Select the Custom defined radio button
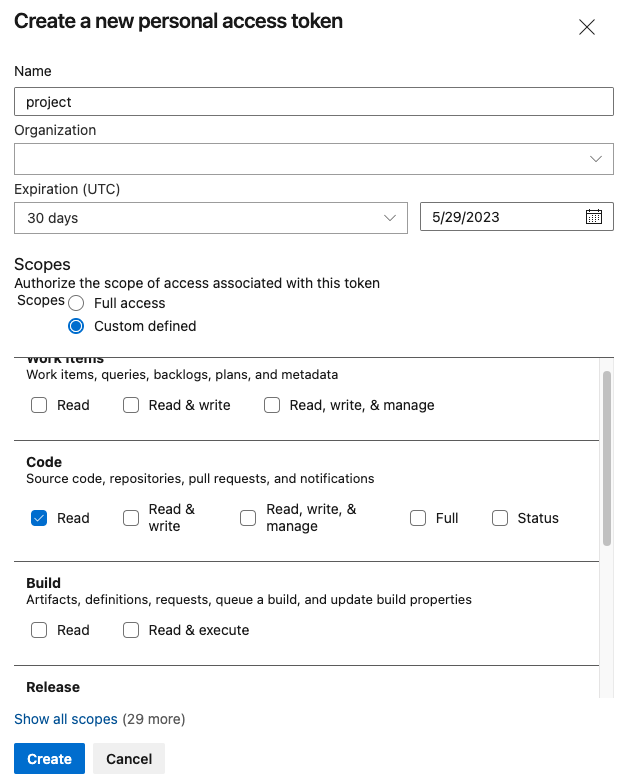Viewport: 630px width, 784px height. (76, 326)
